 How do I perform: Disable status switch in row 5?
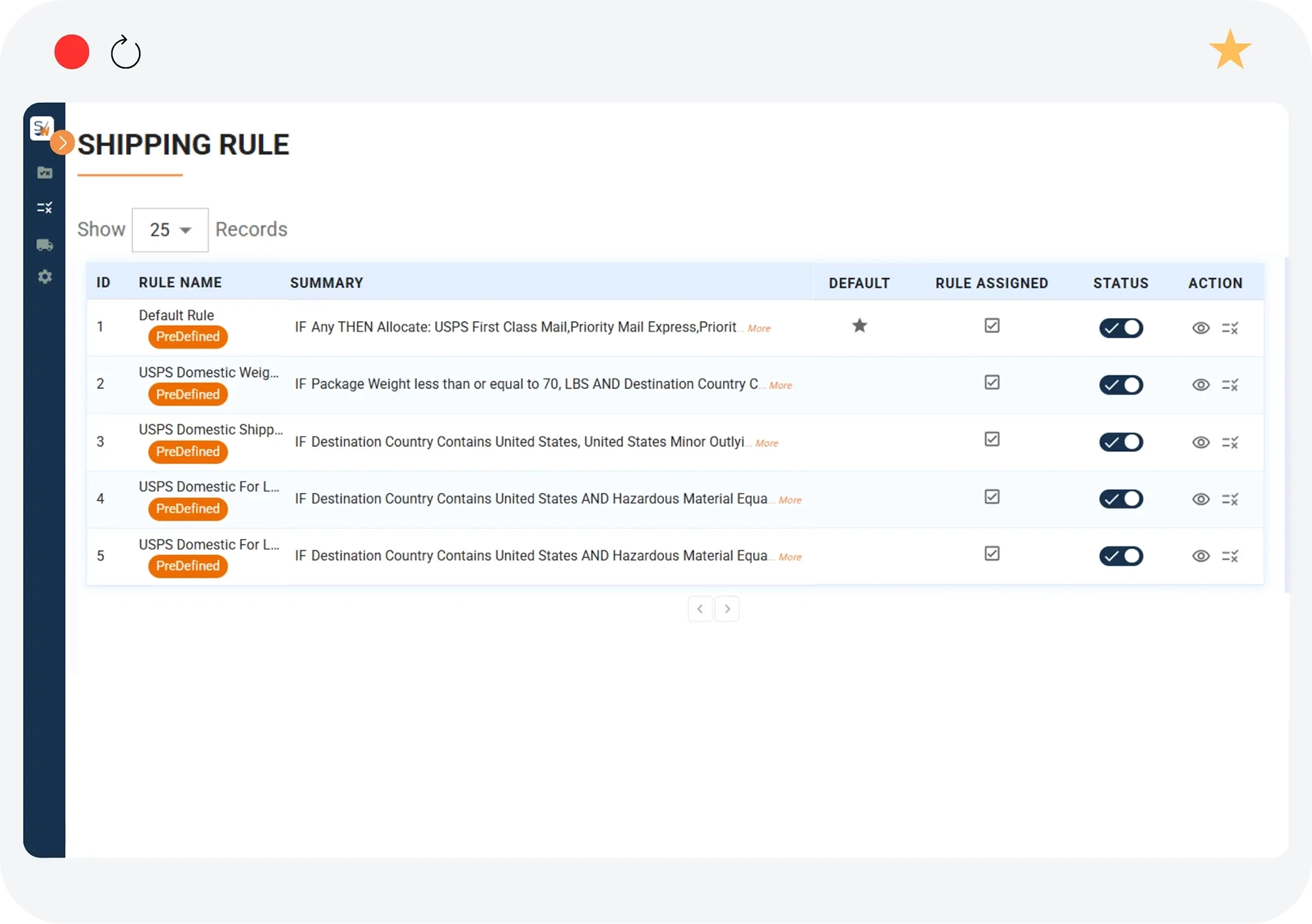(x=1121, y=556)
